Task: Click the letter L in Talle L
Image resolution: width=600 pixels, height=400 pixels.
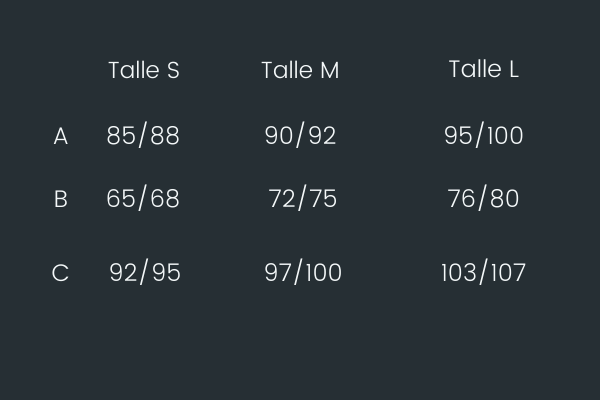Action: (x=514, y=69)
